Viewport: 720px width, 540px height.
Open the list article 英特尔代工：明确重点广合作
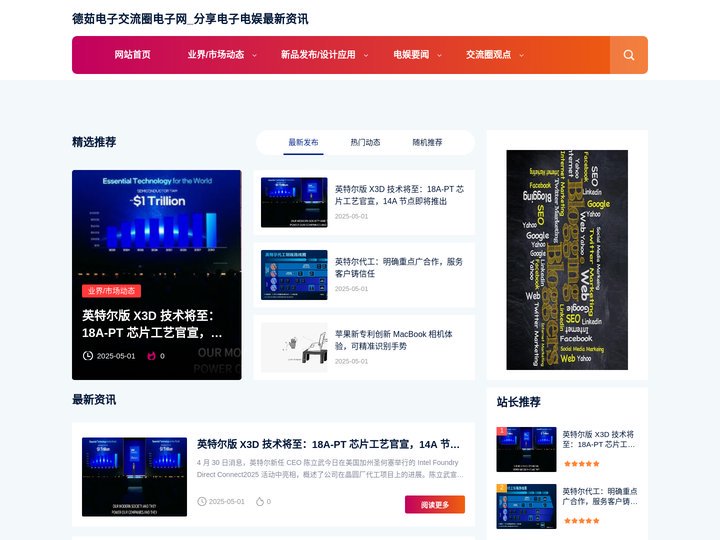399,268
